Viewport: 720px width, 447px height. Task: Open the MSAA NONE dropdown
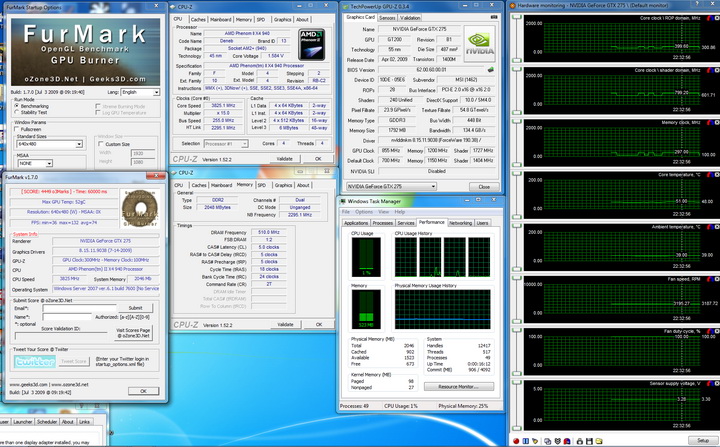(34, 162)
